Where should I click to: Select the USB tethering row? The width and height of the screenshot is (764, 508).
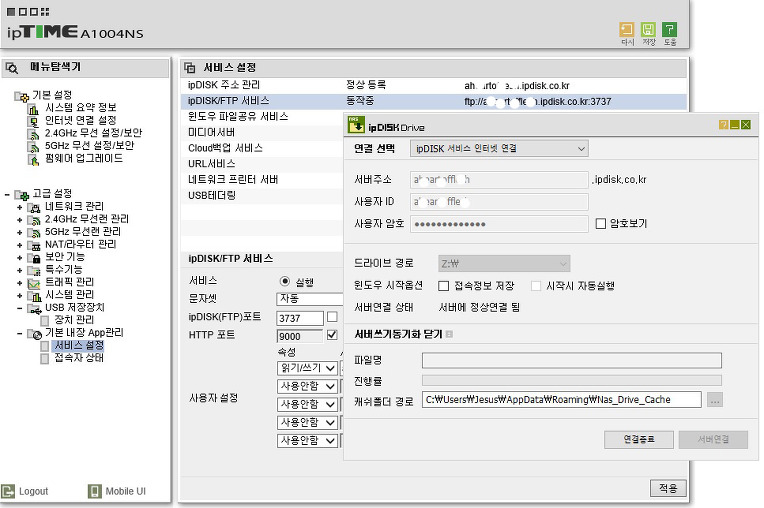coord(263,195)
